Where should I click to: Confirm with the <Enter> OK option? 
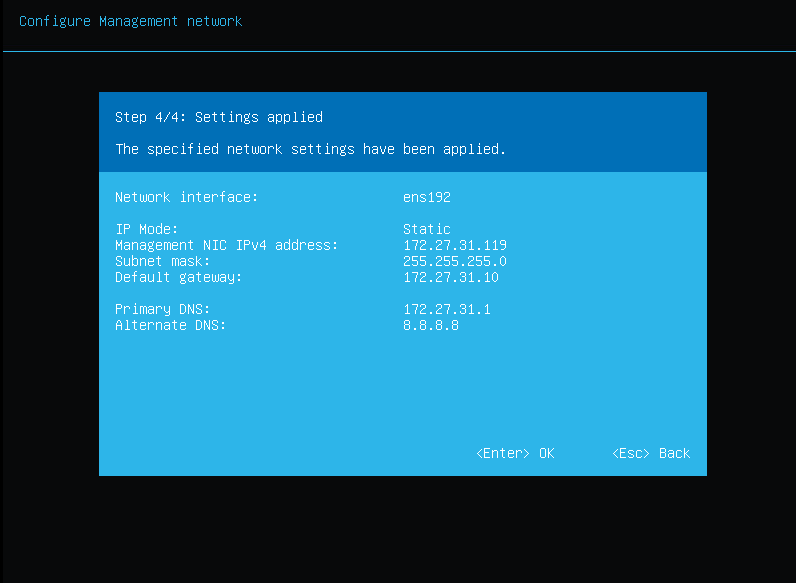pyautogui.click(x=515, y=453)
